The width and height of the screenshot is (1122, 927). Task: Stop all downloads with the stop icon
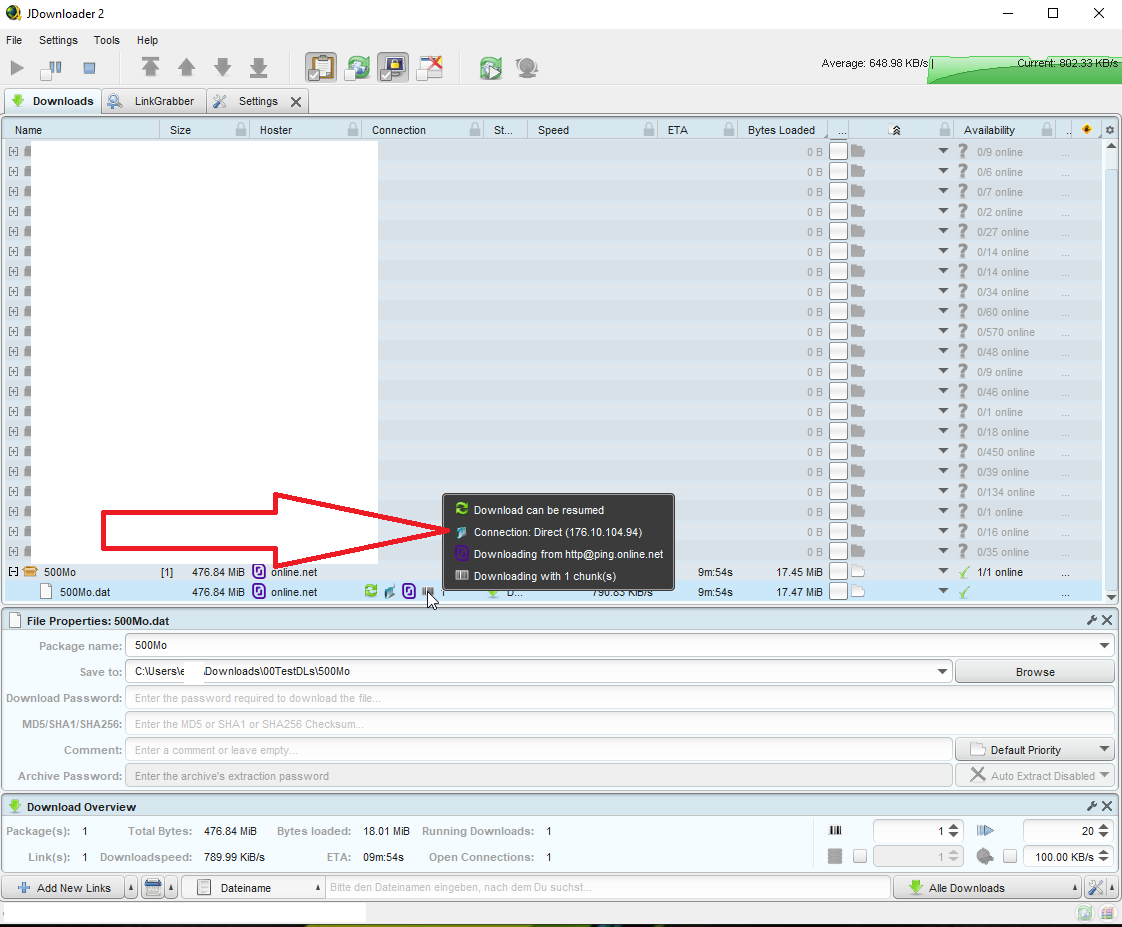[x=89, y=68]
